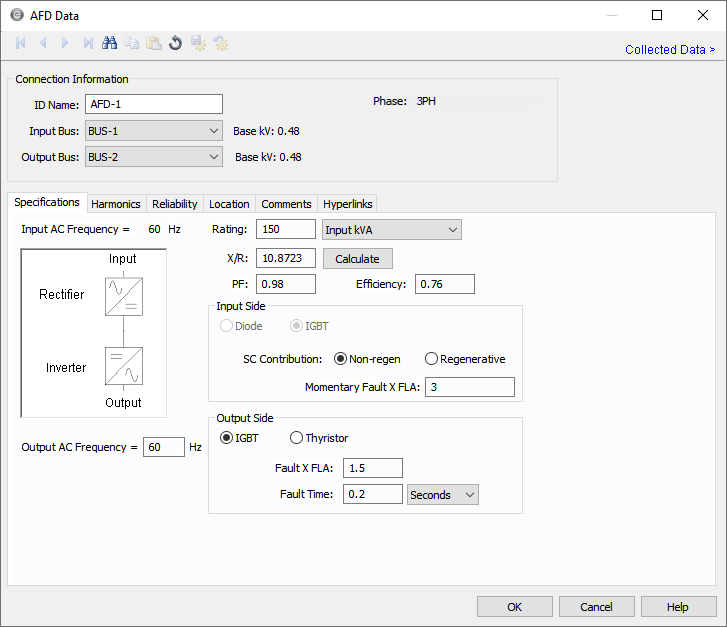Click the ID Name input field
This screenshot has width=727, height=627.
click(153, 104)
